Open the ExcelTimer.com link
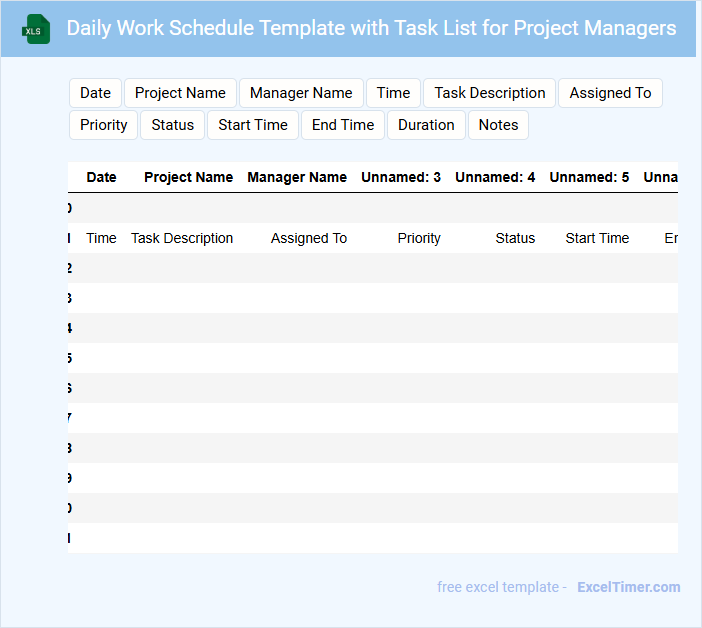This screenshot has height=628, width=702. [628, 587]
